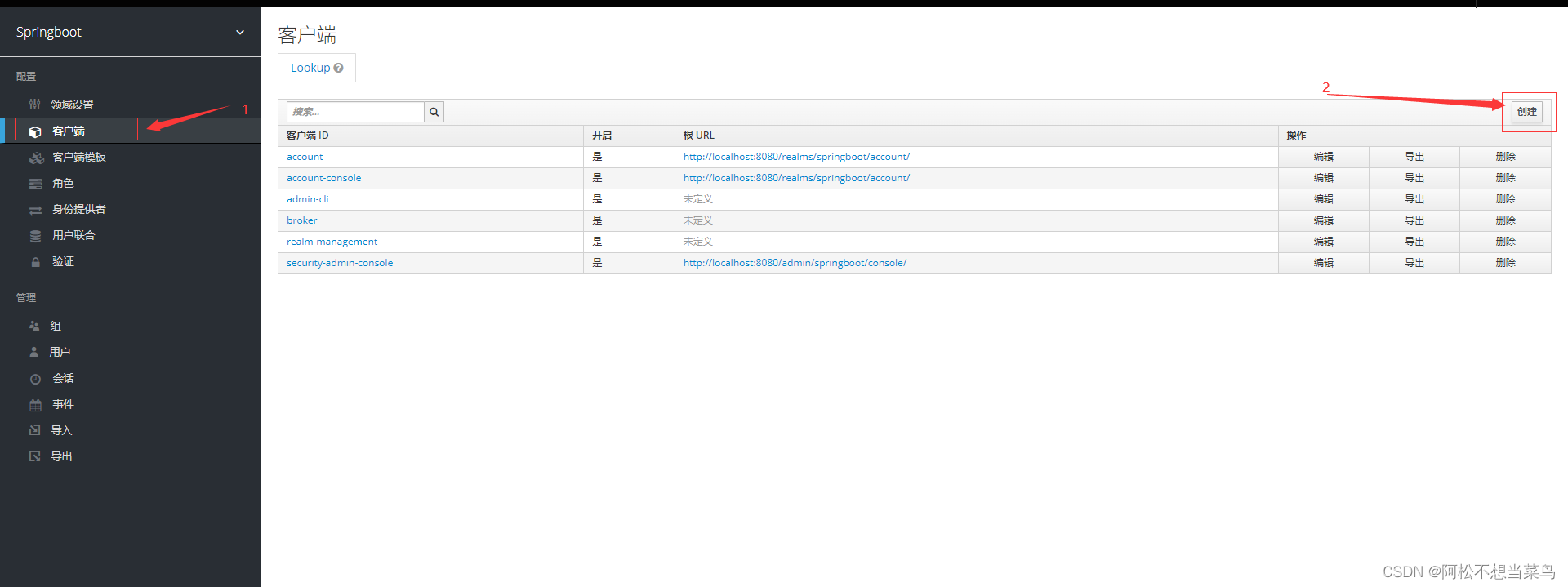Screen dimensions: 1568x587
Task: Click 删除 for the realm-management row
Action: pos(1506,242)
